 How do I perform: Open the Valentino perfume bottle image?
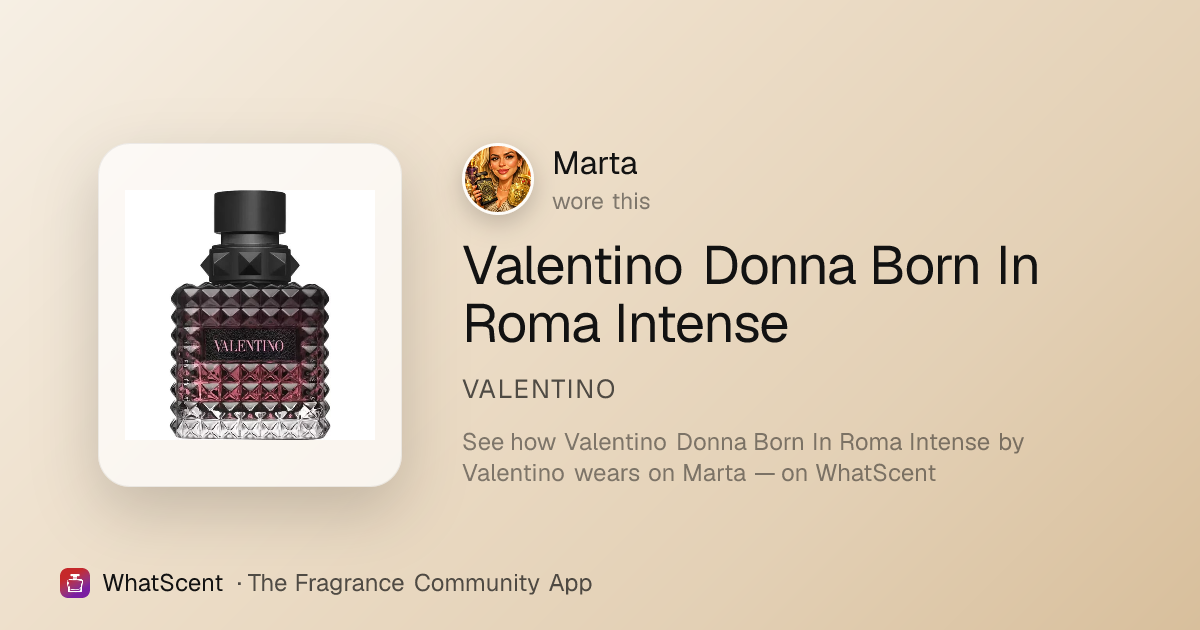pyautogui.click(x=250, y=315)
